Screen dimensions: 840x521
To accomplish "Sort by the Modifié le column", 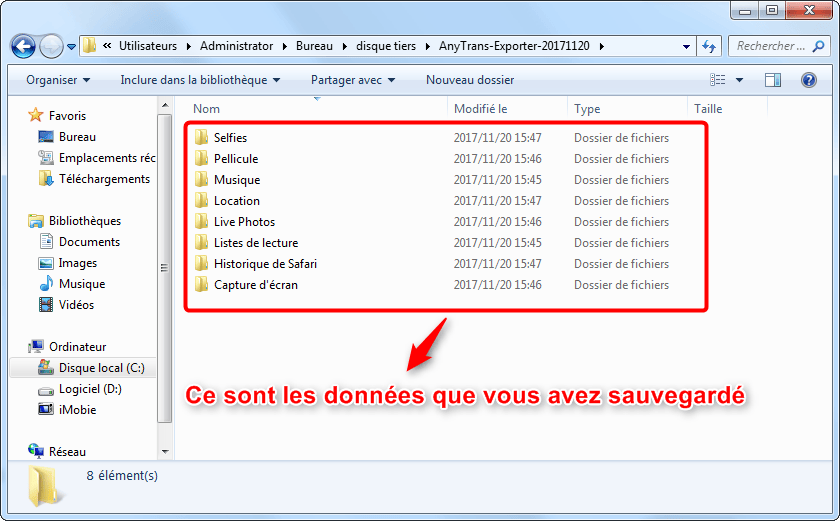I will pos(481,109).
